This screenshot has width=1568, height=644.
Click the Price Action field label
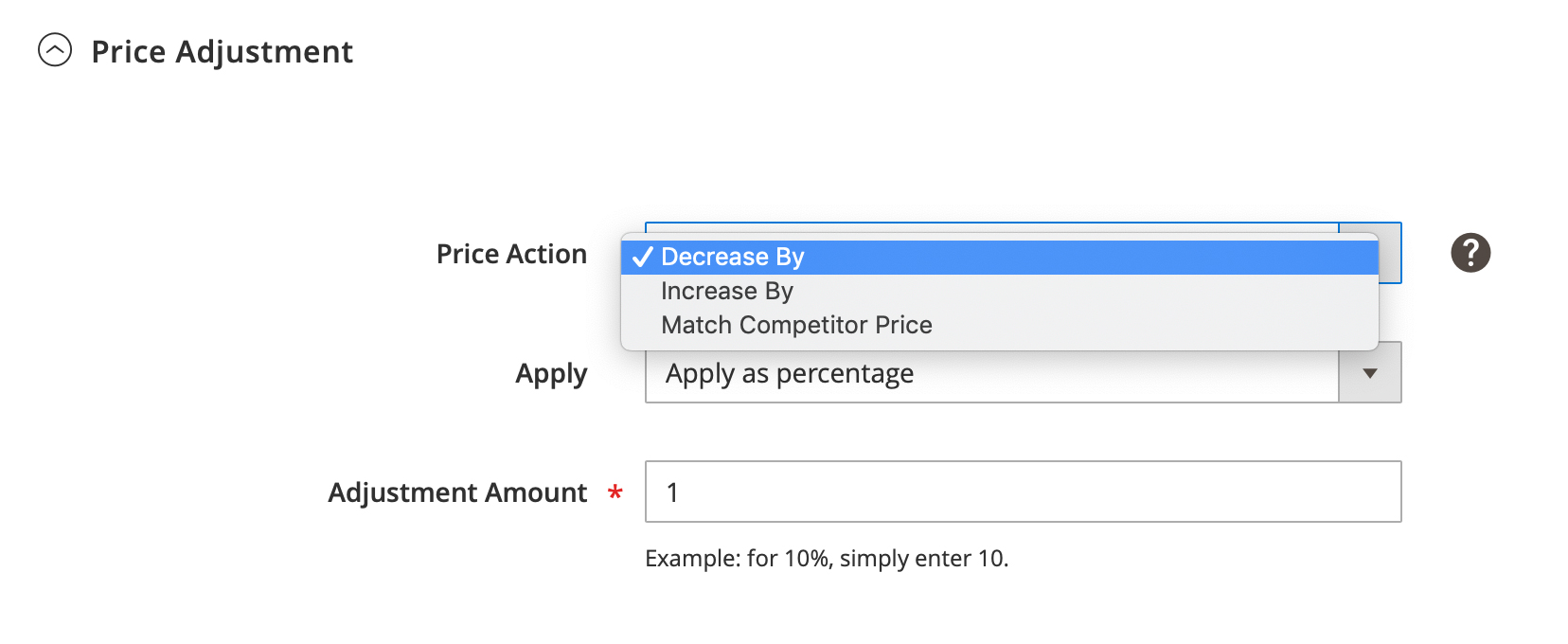[x=511, y=254]
